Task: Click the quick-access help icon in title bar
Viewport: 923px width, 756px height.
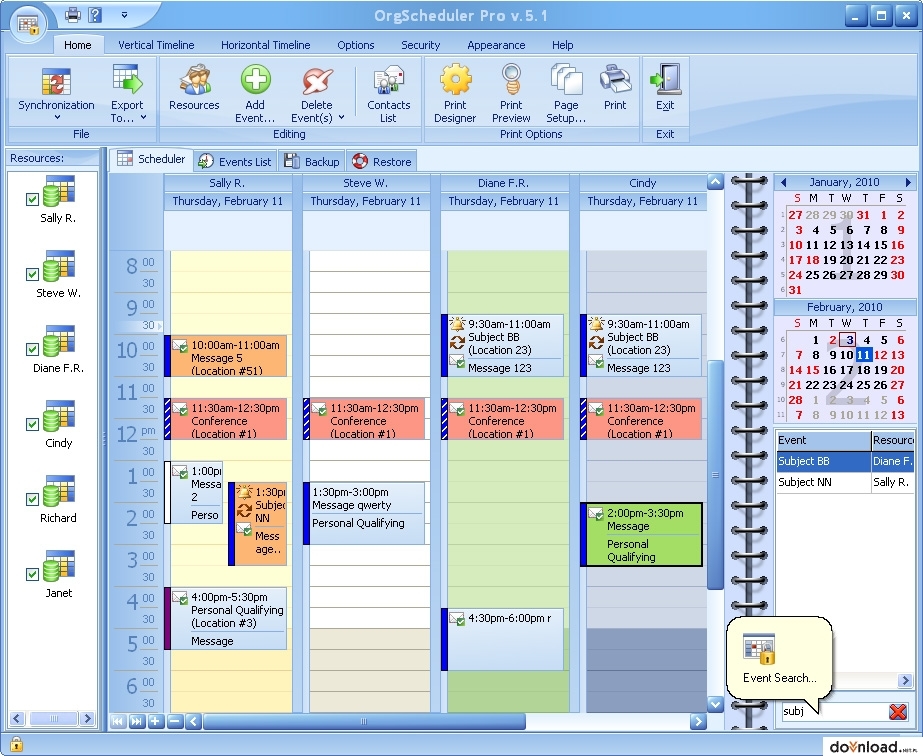Action: click(x=95, y=14)
